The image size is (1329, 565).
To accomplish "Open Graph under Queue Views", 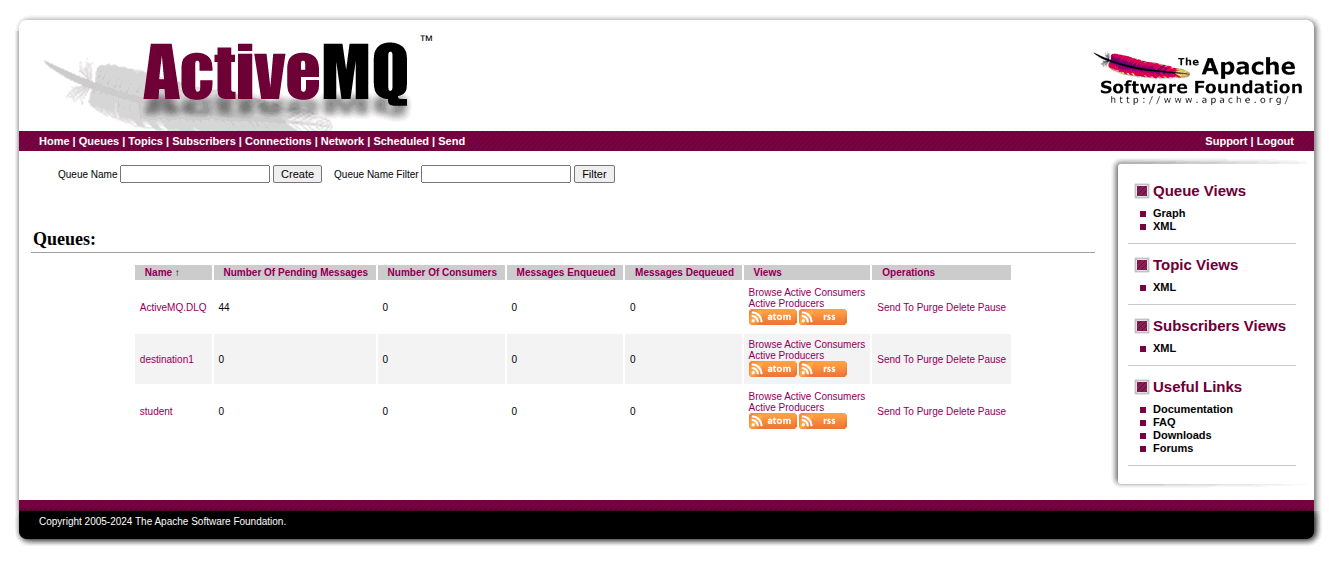I will [x=1169, y=213].
